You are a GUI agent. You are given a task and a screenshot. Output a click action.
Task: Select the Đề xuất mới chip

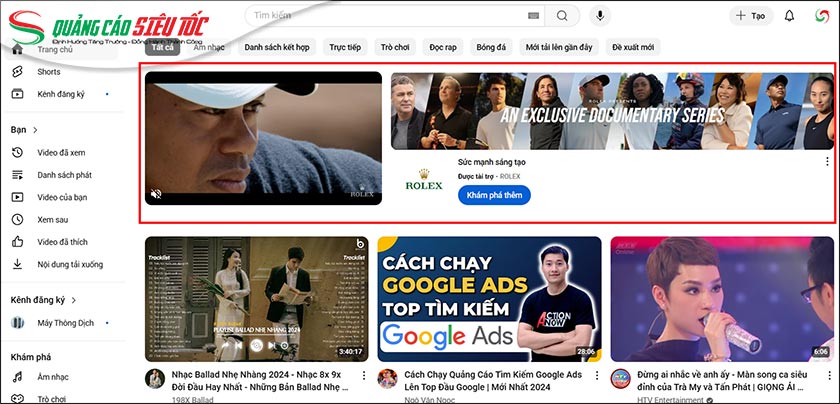633,47
